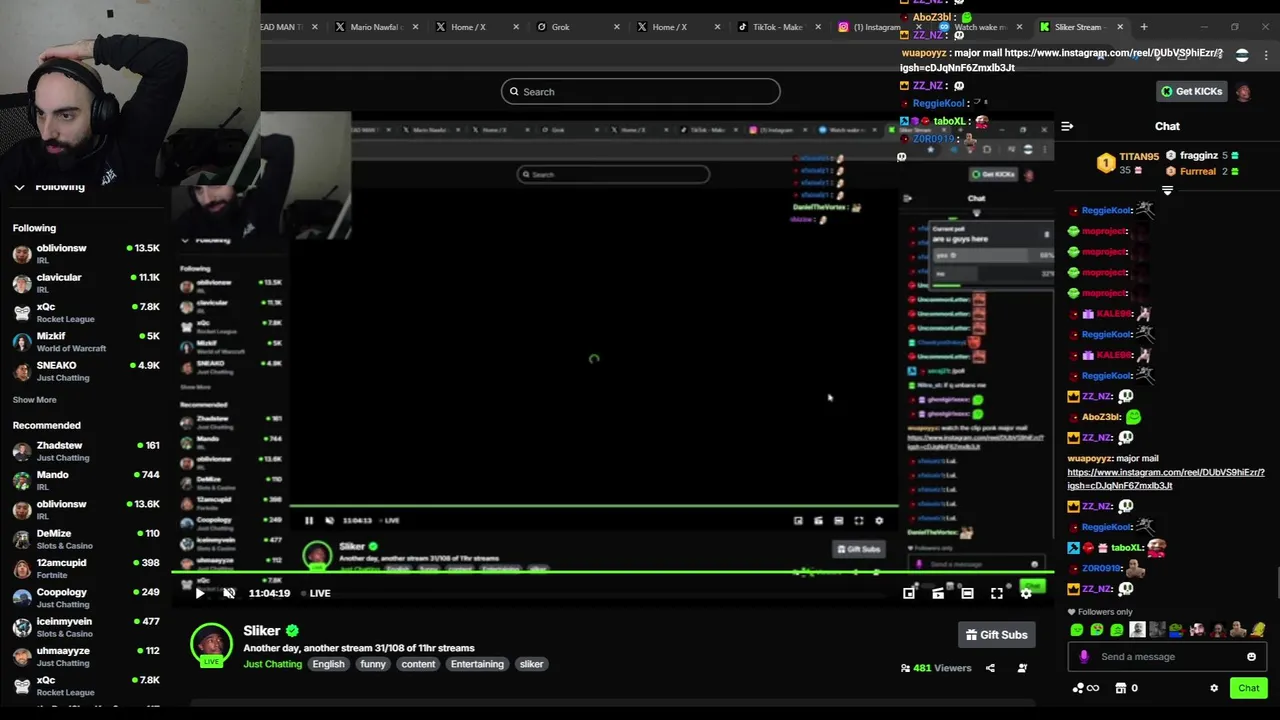The height and width of the screenshot is (720, 1280).
Task: Collapse the sidebar next to Following
Action: [19, 187]
